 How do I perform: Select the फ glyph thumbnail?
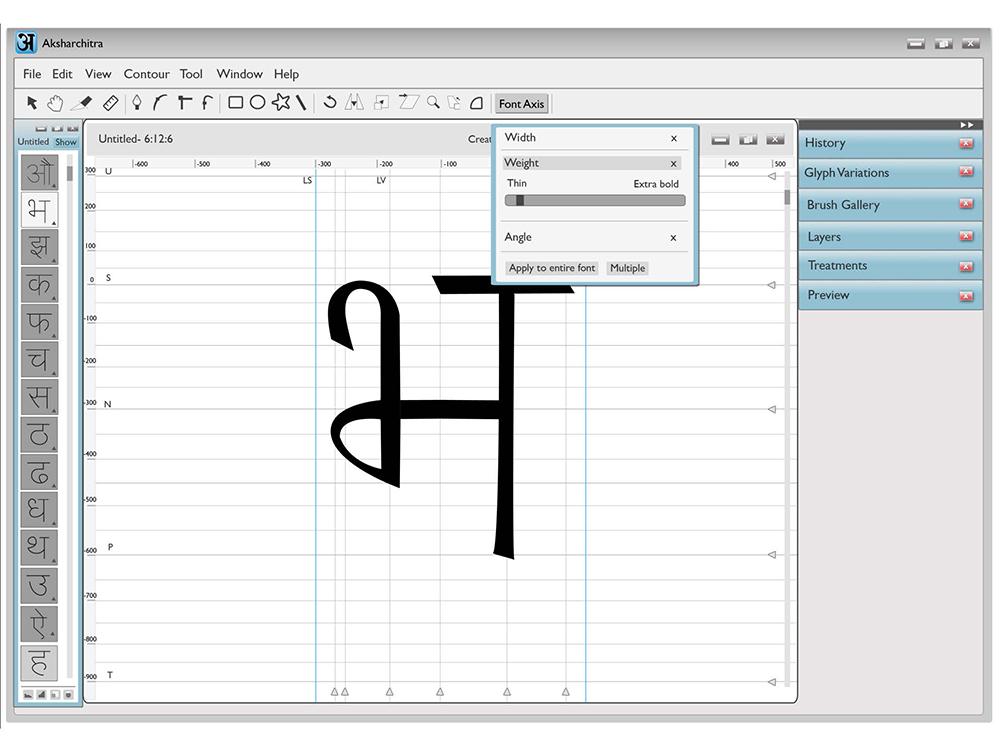39,321
